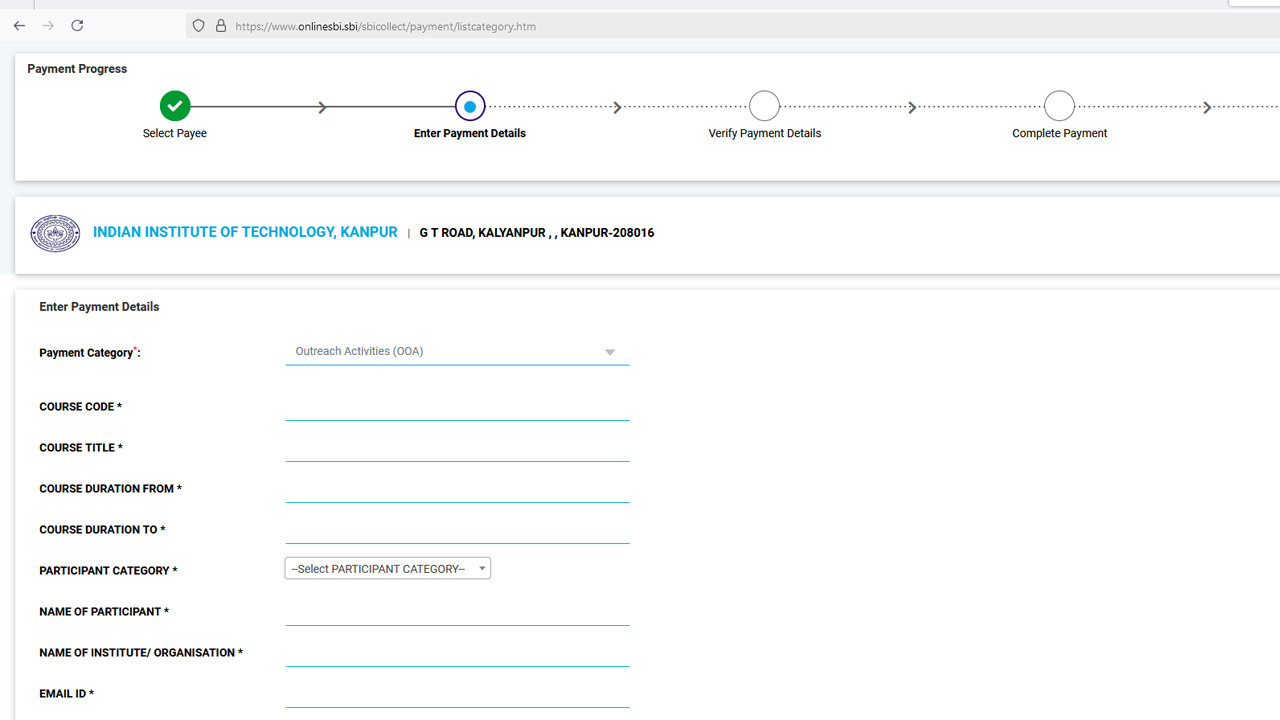The image size is (1280, 720).
Task: Click the padlock site security icon
Action: pos(220,26)
